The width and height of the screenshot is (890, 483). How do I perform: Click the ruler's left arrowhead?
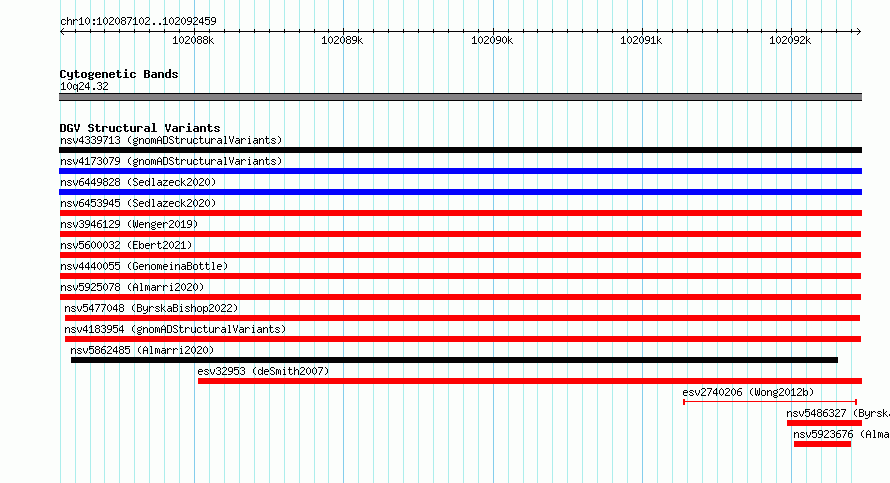[x=62, y=32]
